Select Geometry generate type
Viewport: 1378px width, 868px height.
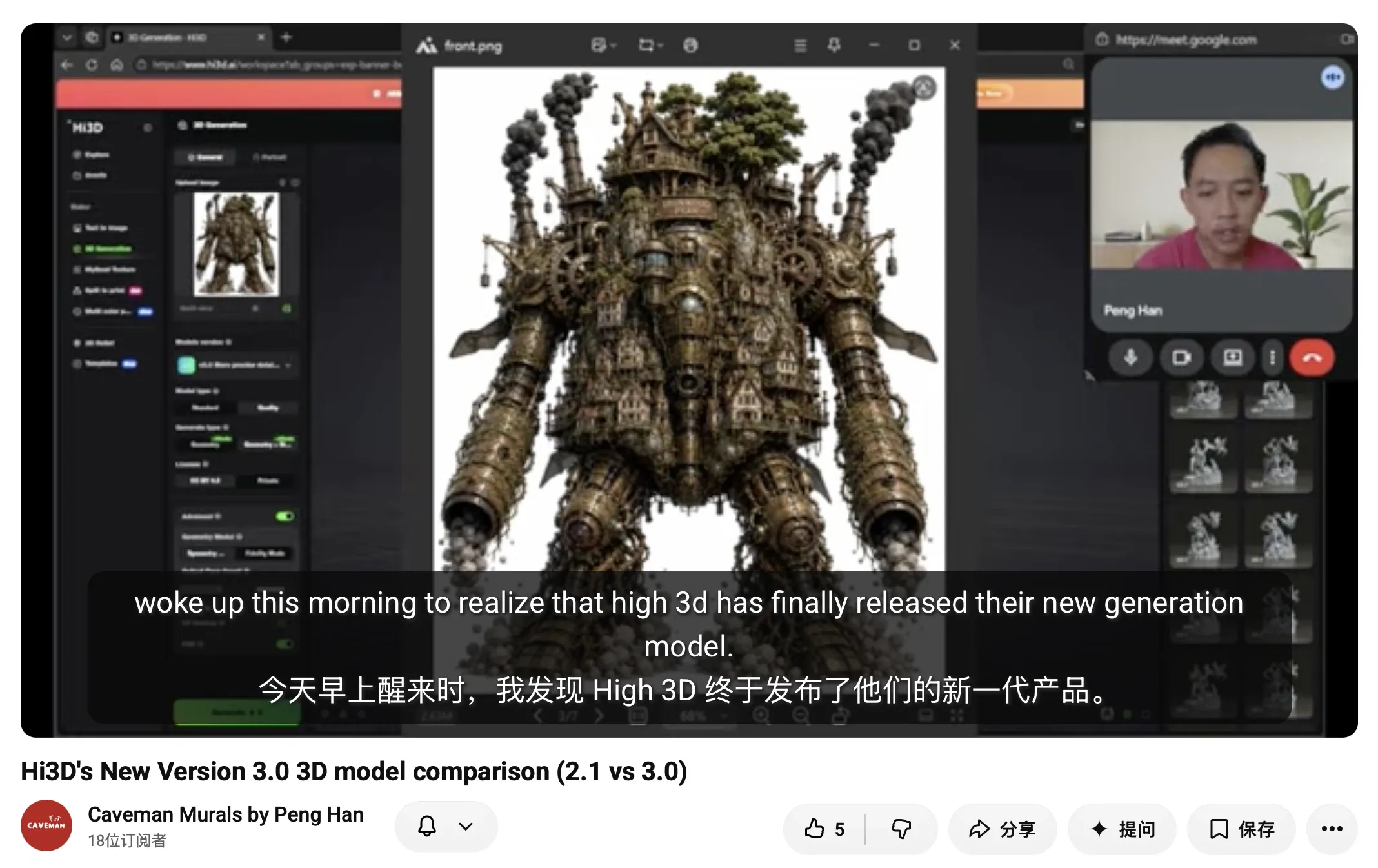coord(205,444)
